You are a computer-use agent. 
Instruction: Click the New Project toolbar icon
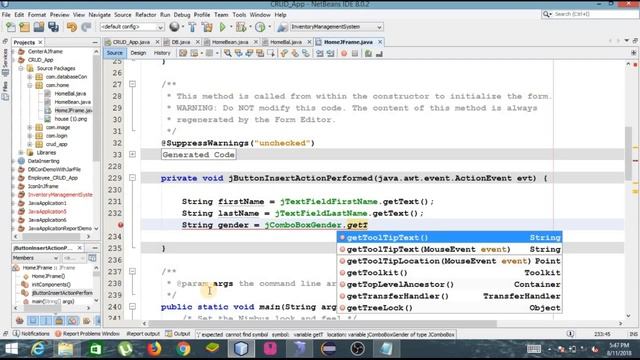click(x=24, y=27)
